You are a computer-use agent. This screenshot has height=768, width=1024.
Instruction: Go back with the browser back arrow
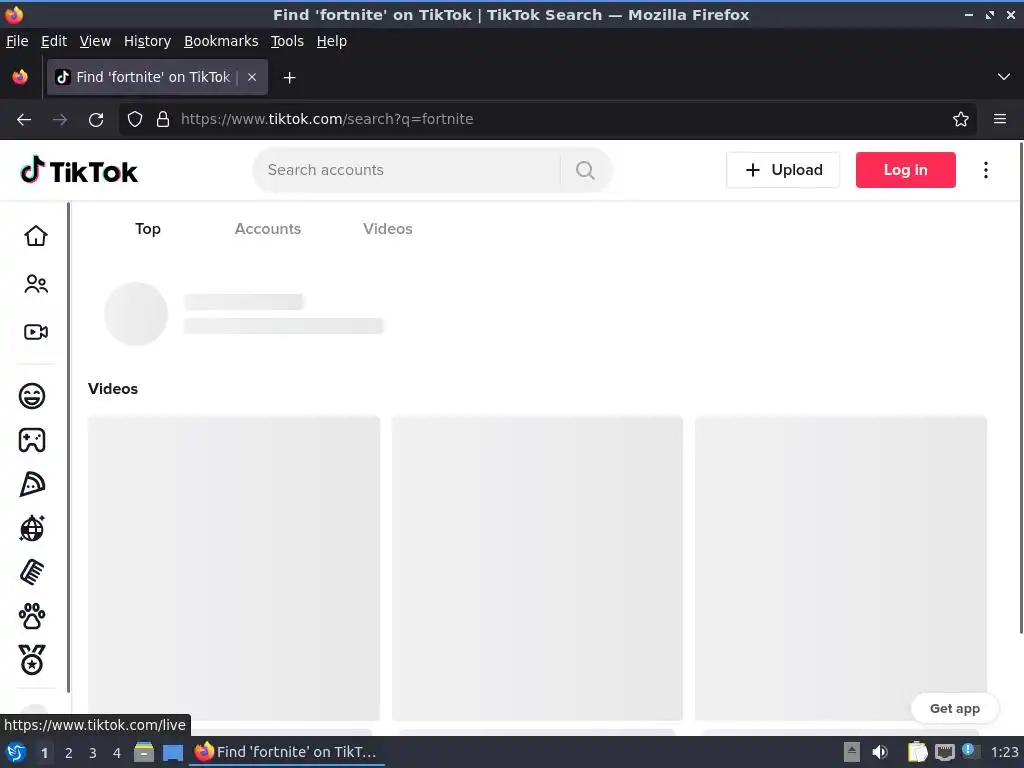click(x=24, y=120)
